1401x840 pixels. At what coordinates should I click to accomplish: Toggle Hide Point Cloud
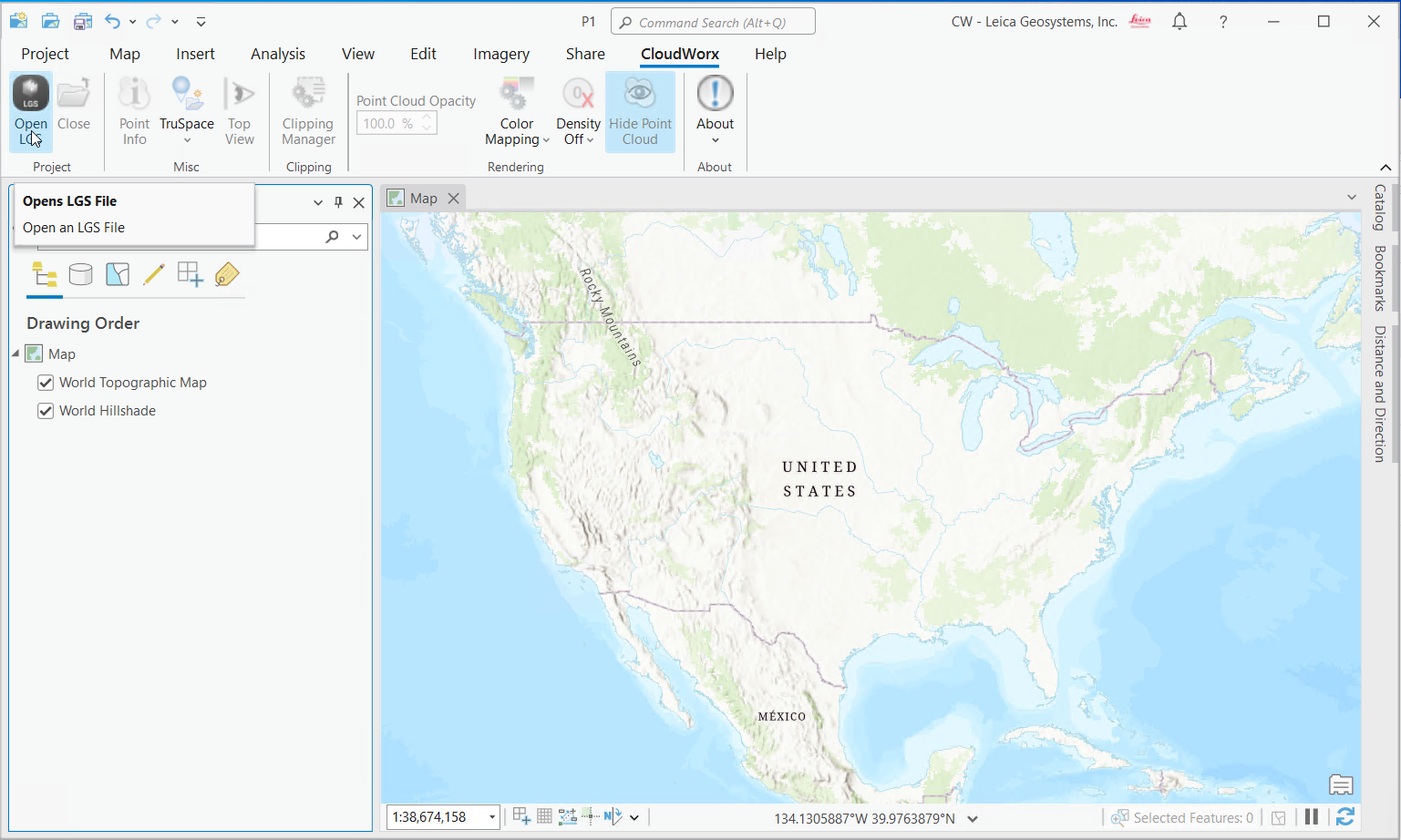pyautogui.click(x=640, y=110)
